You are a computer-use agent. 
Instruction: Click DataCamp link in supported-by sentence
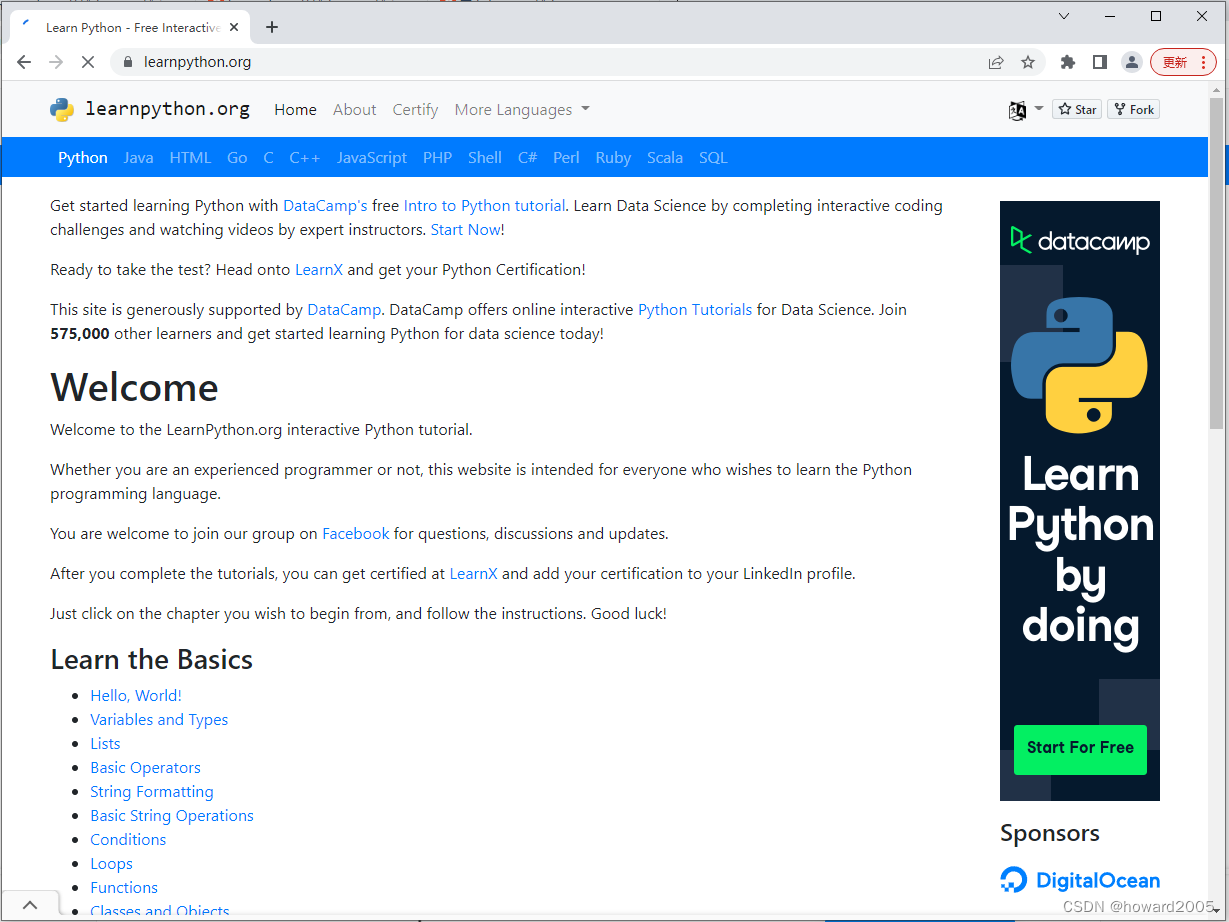(x=344, y=310)
